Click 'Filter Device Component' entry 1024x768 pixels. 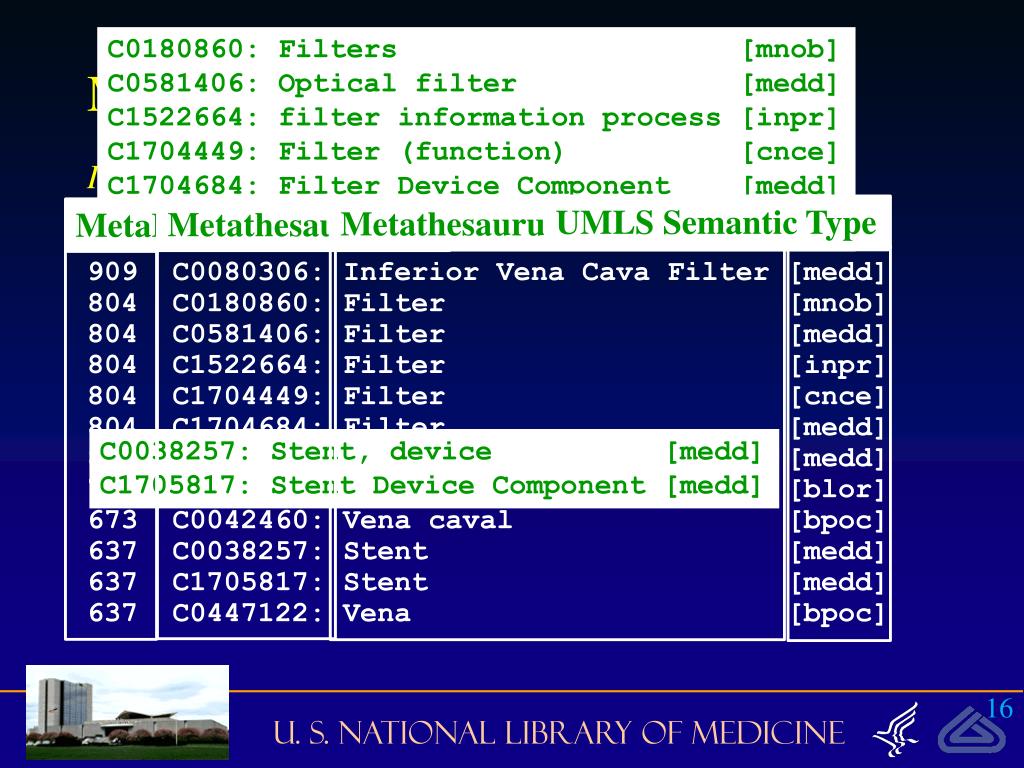click(475, 185)
